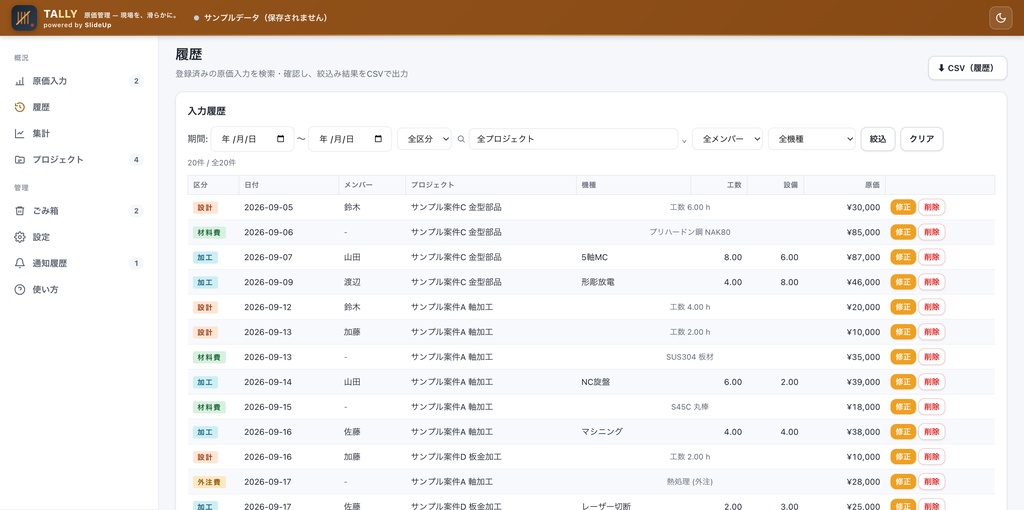
Task: Click 修正 for 熱処理 (外注) row
Action: (x=903, y=481)
